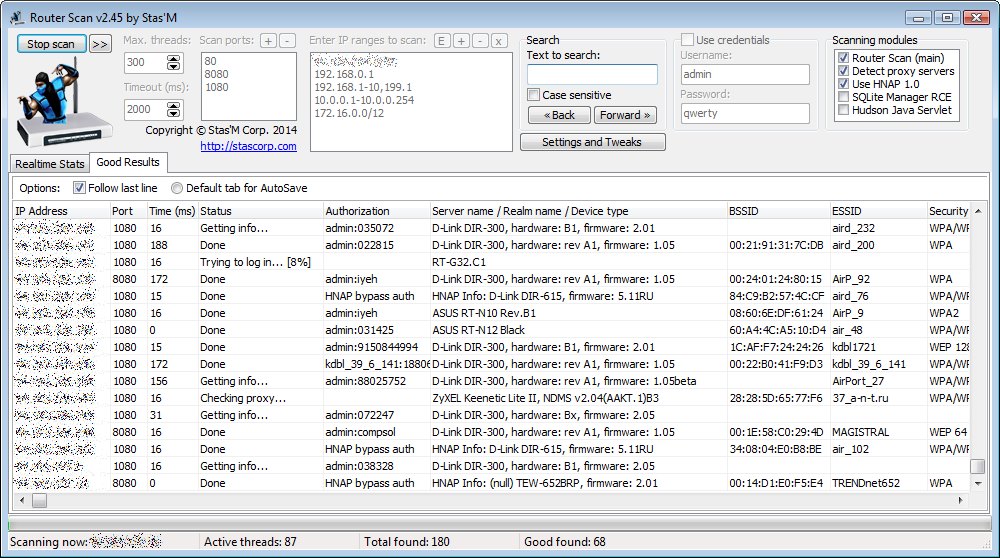The height and width of the screenshot is (558, 1000).
Task: Toggle Detect proxy servers module
Action: click(x=843, y=71)
